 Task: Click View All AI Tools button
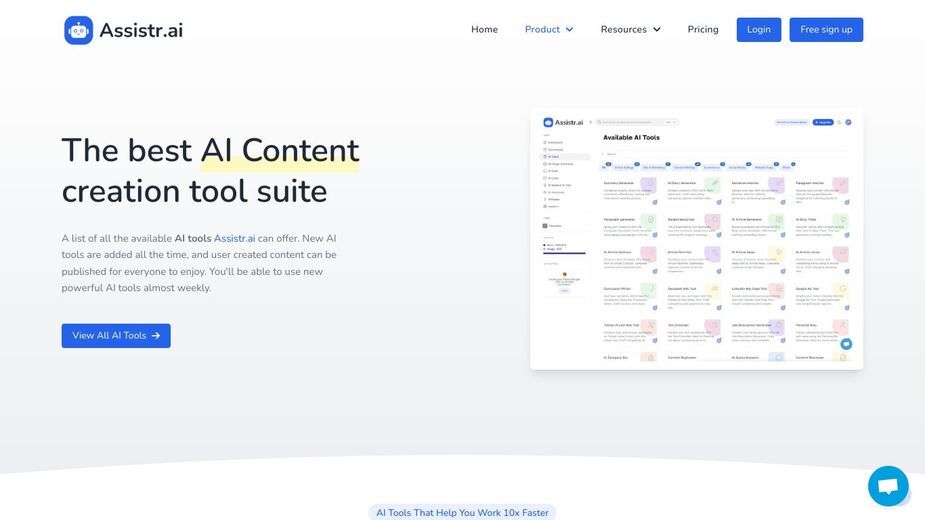click(116, 335)
